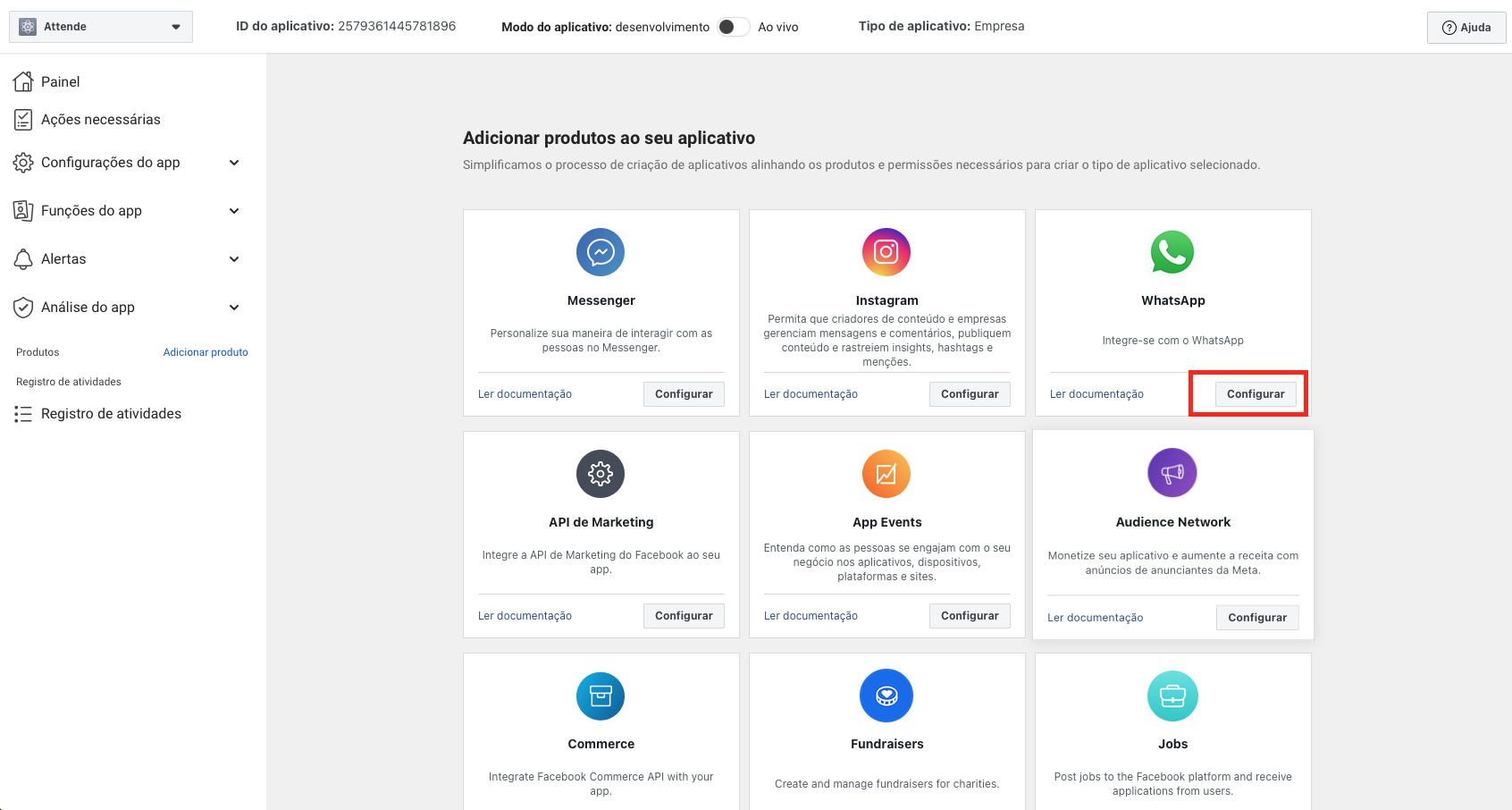Click the WhatsApp card title
This screenshot has height=810, width=1512.
coord(1172,300)
